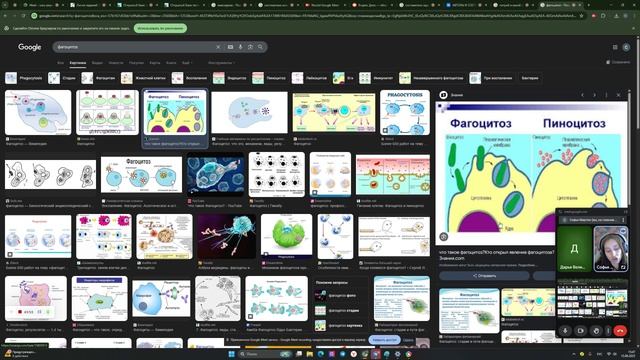The height and width of the screenshot is (360, 640).
Task: Go to next image in preview panel
Action: [594, 95]
